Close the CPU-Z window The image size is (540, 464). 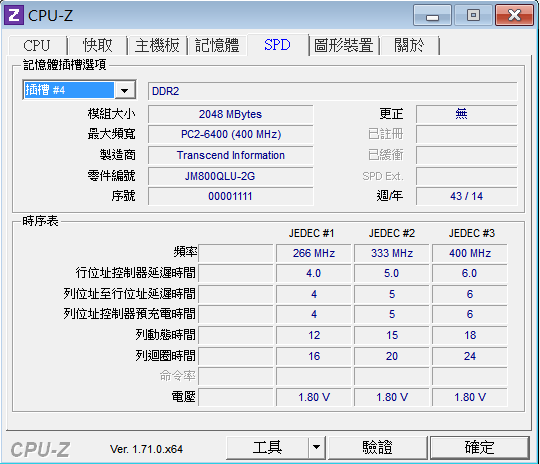(514, 16)
